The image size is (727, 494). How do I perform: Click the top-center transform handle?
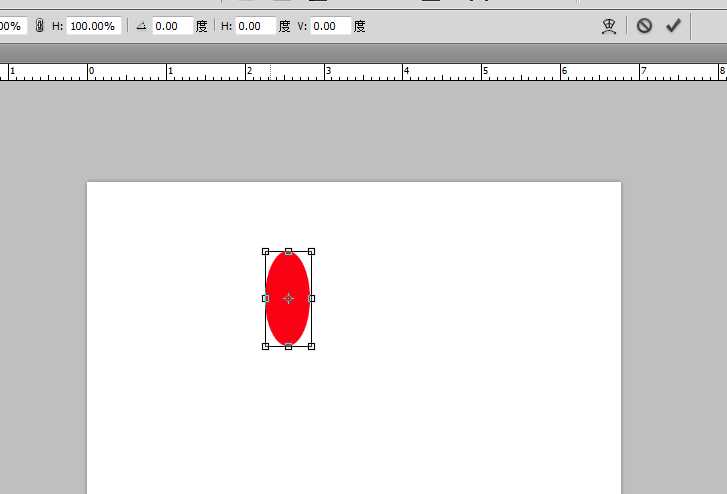(x=288, y=251)
